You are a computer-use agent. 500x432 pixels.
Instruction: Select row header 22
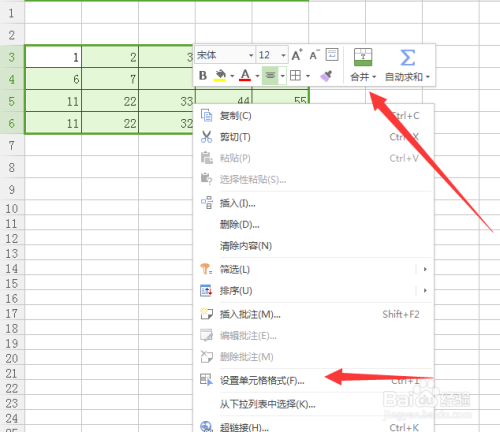pos(12,389)
